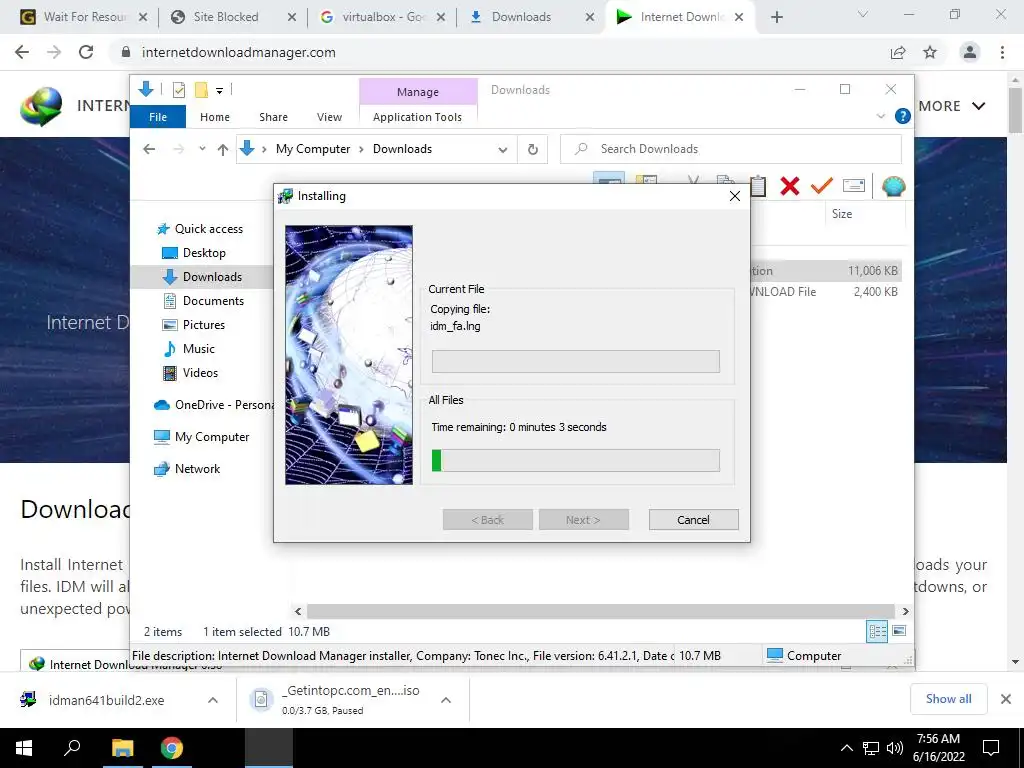The image size is (1024, 768).
Task: Click the Search Downloads field
Action: [x=731, y=150]
